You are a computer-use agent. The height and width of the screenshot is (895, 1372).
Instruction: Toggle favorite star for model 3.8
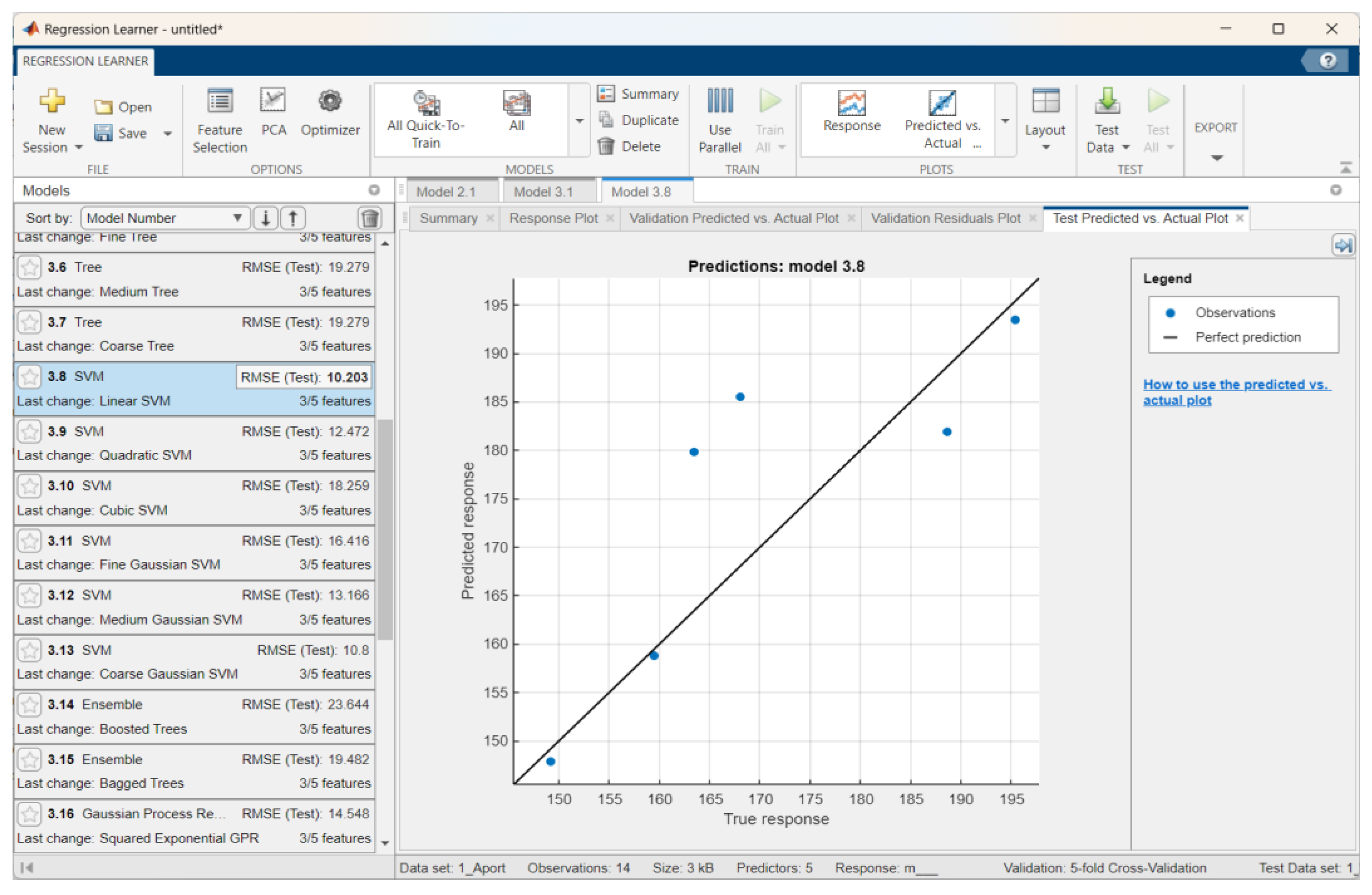(29, 377)
